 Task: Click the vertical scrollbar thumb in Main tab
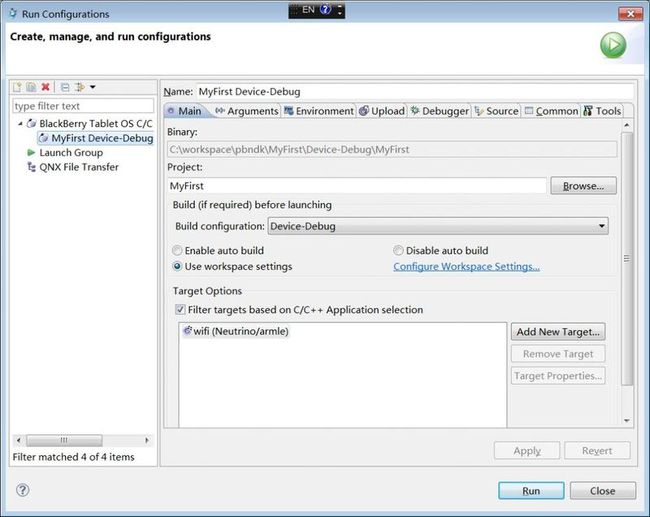[x=627, y=259]
